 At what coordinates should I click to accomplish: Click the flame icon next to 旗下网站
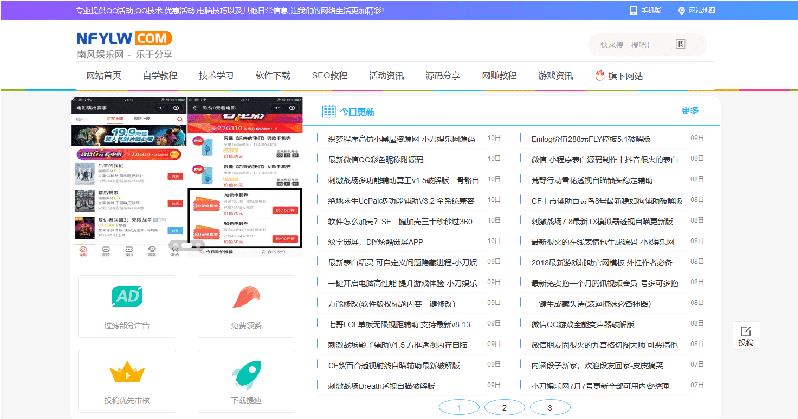click(x=600, y=75)
